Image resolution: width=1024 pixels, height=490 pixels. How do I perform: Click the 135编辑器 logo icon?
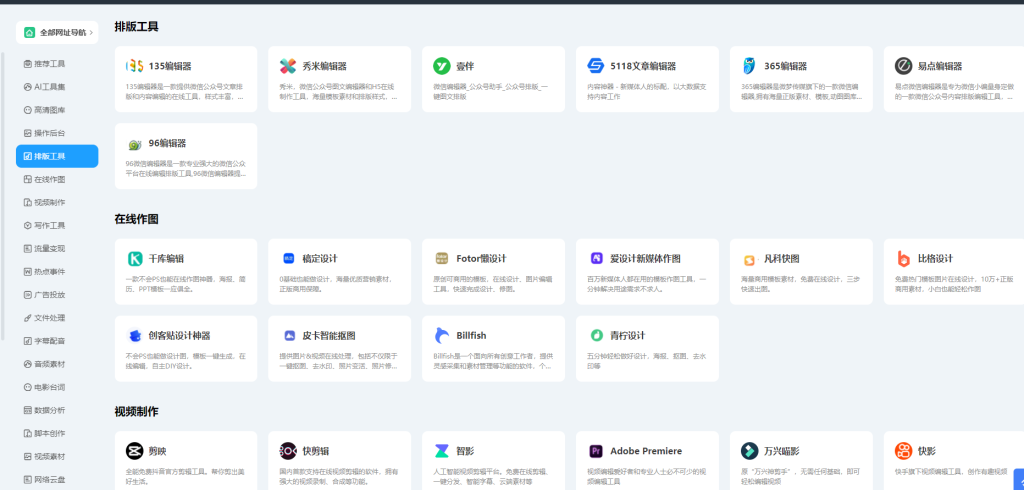coord(135,66)
